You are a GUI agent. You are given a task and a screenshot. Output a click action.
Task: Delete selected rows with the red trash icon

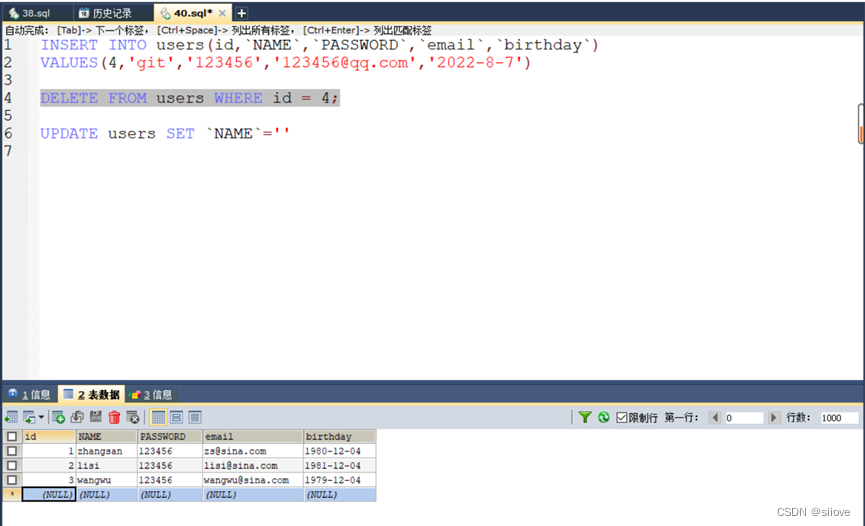114,417
